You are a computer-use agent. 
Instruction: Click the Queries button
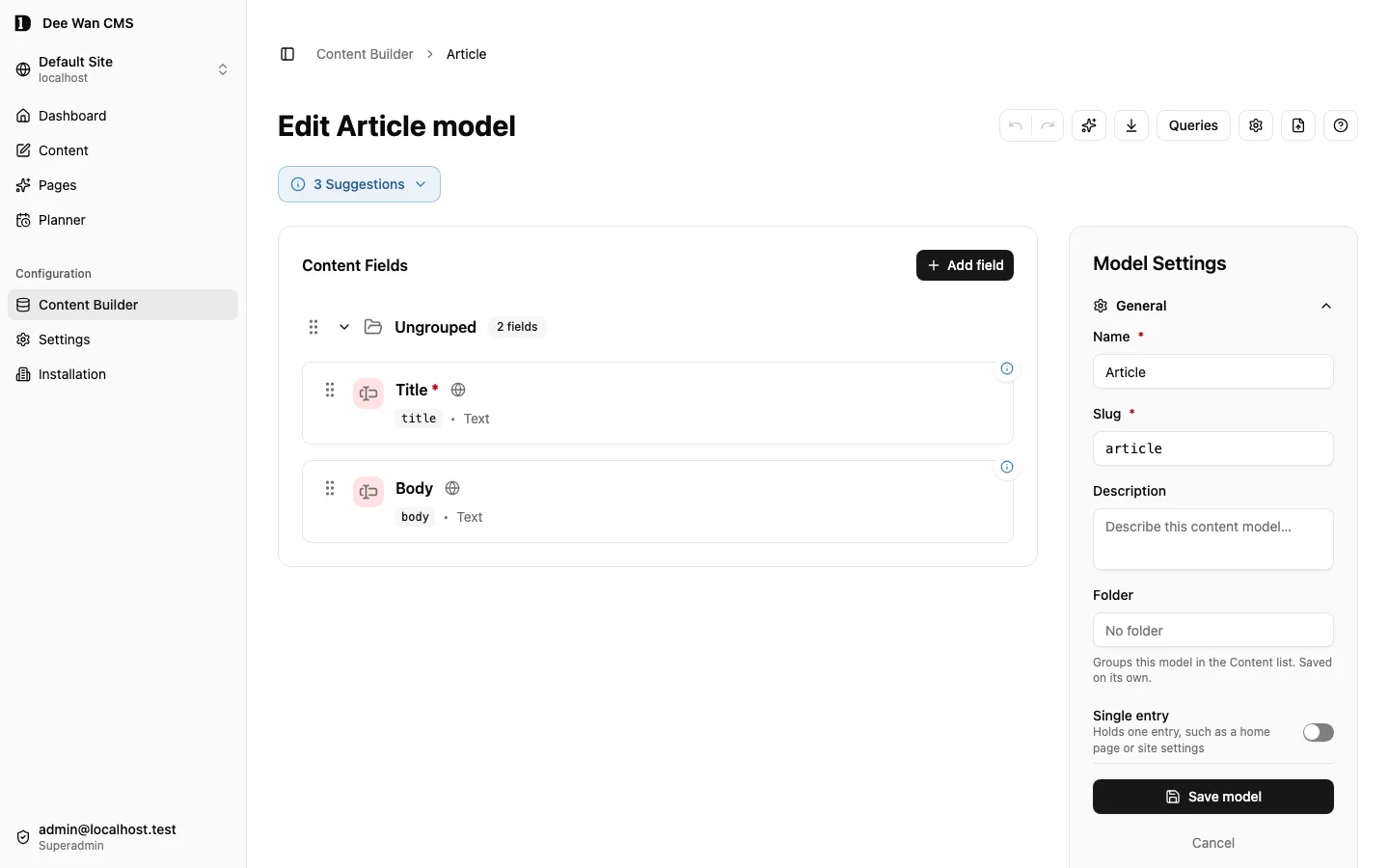click(x=1193, y=125)
